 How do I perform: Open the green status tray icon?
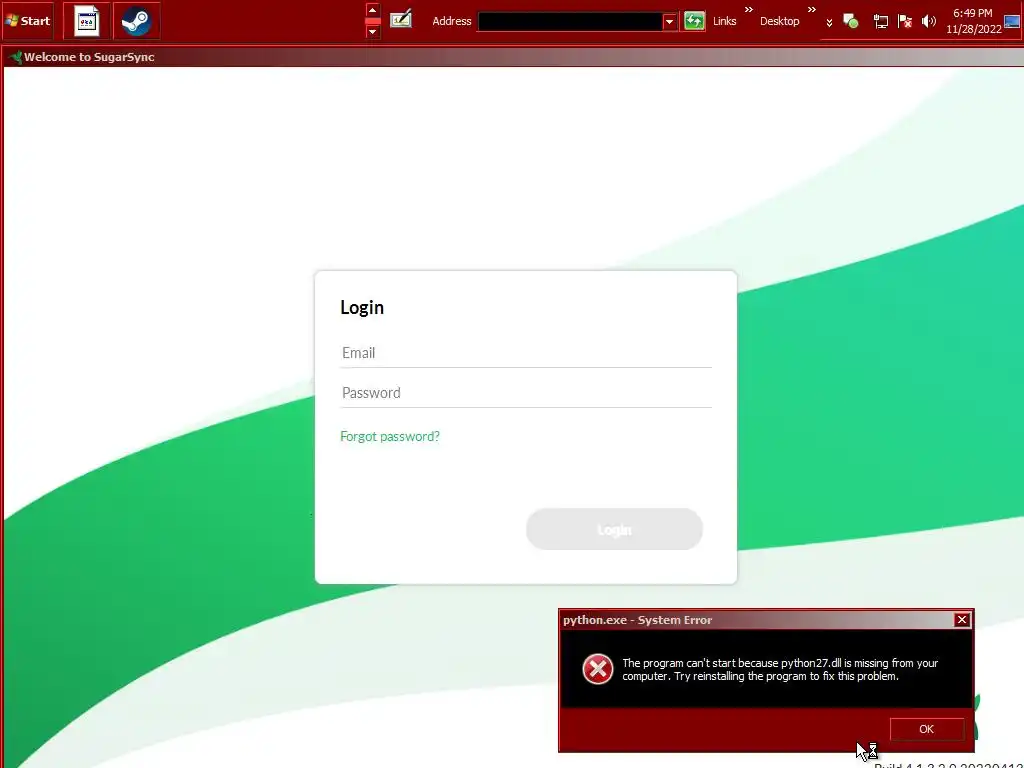tap(850, 21)
